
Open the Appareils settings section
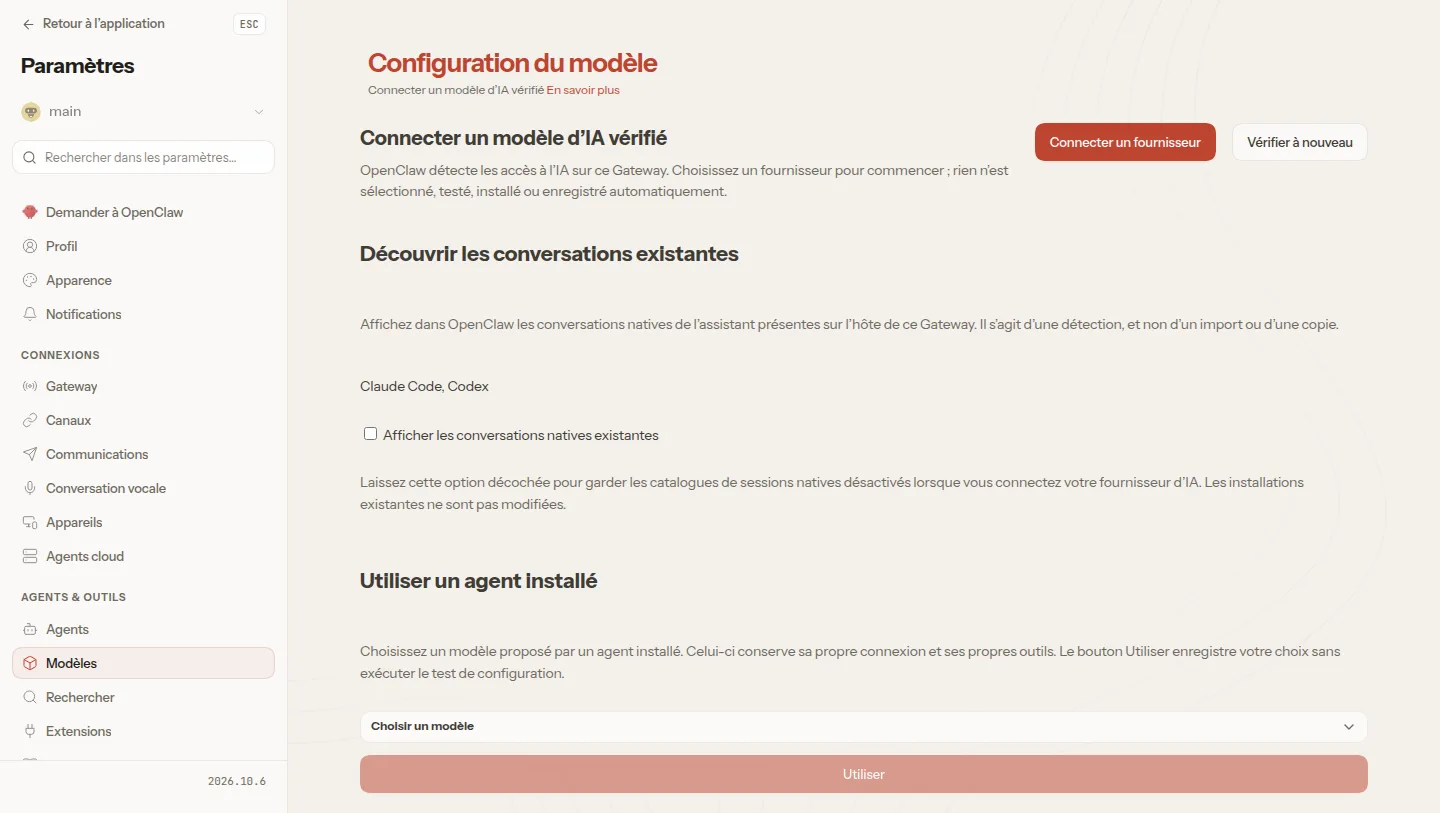(143, 522)
